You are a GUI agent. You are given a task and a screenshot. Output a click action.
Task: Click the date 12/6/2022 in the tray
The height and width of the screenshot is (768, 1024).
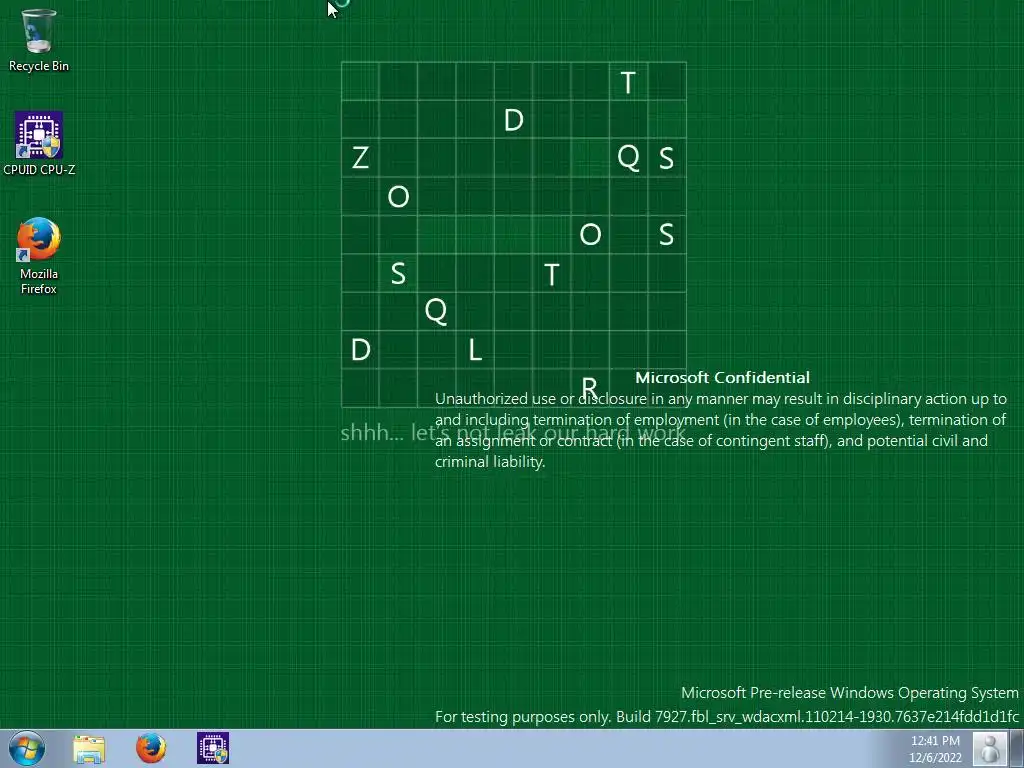pos(935,758)
